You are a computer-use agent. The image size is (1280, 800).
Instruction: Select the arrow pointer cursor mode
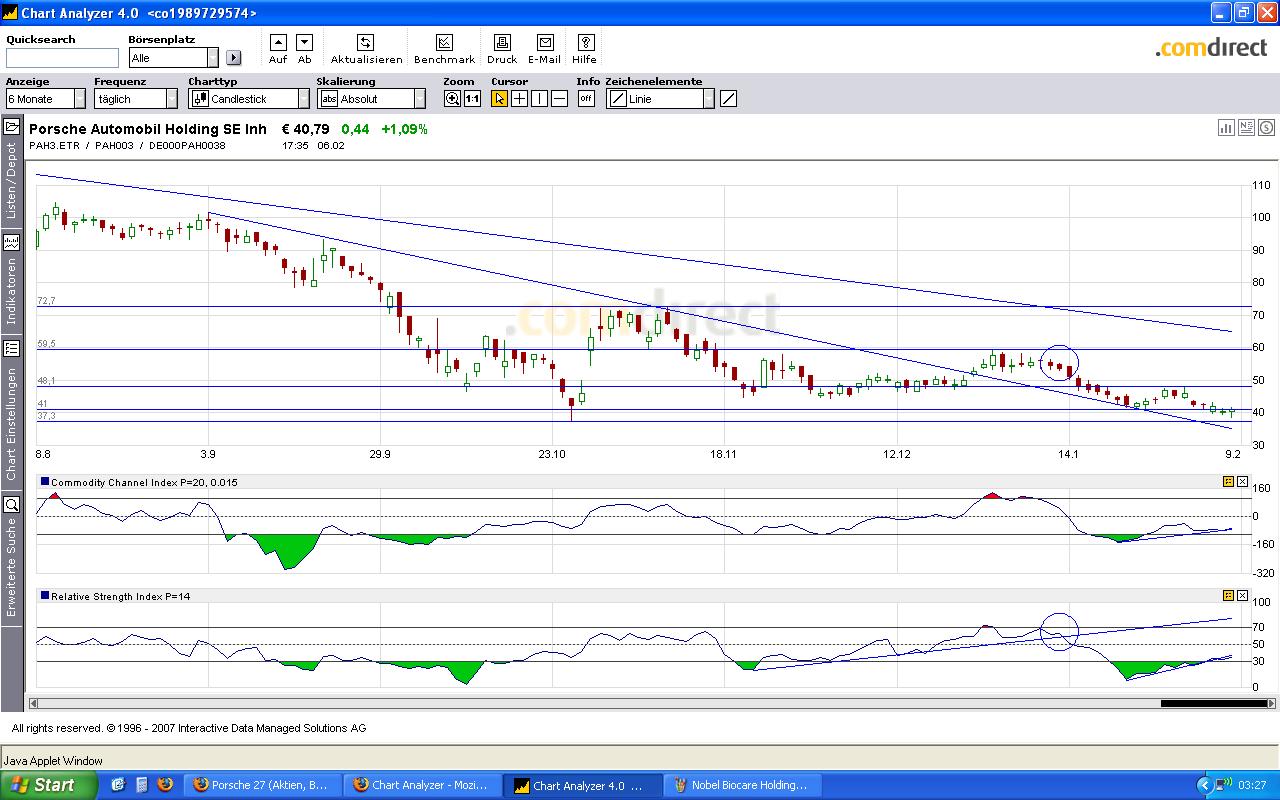(x=499, y=99)
